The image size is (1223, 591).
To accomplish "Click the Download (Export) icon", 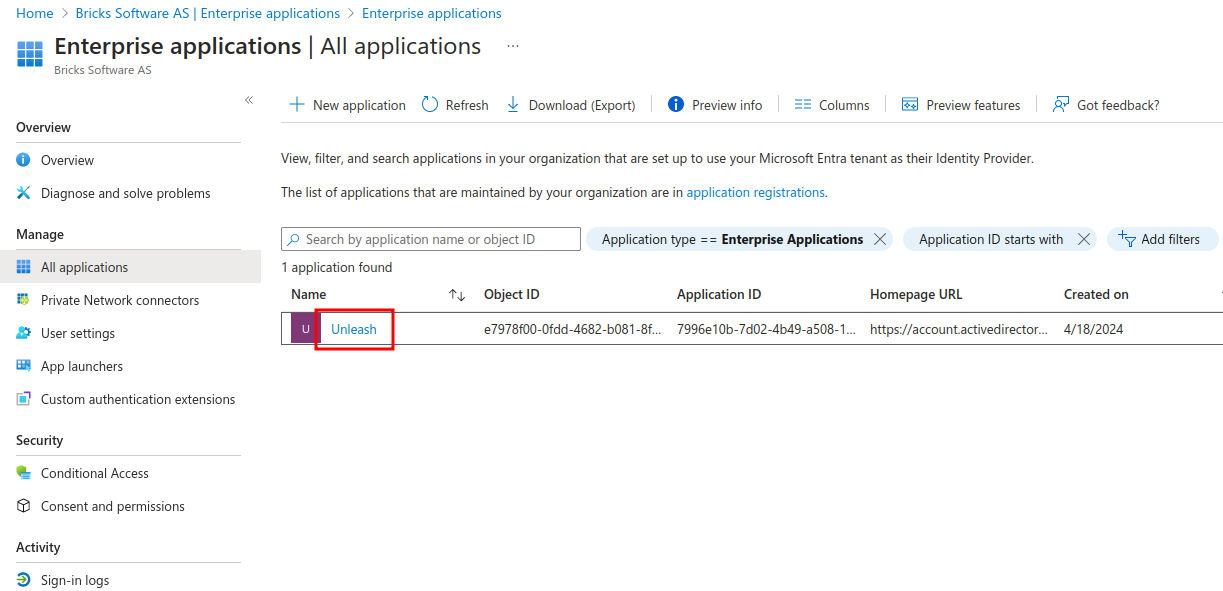I will (x=513, y=104).
